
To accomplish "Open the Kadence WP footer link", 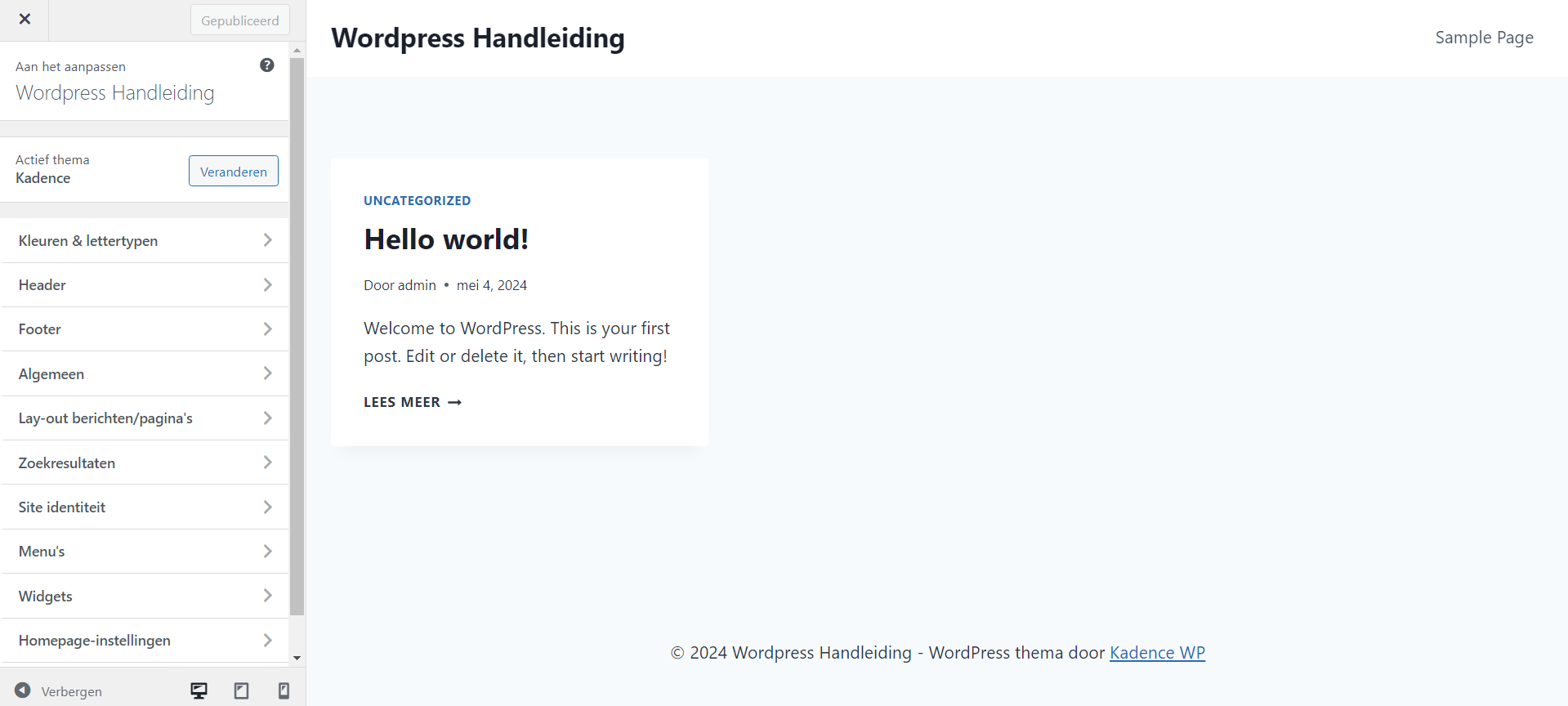I will coord(1157,653).
